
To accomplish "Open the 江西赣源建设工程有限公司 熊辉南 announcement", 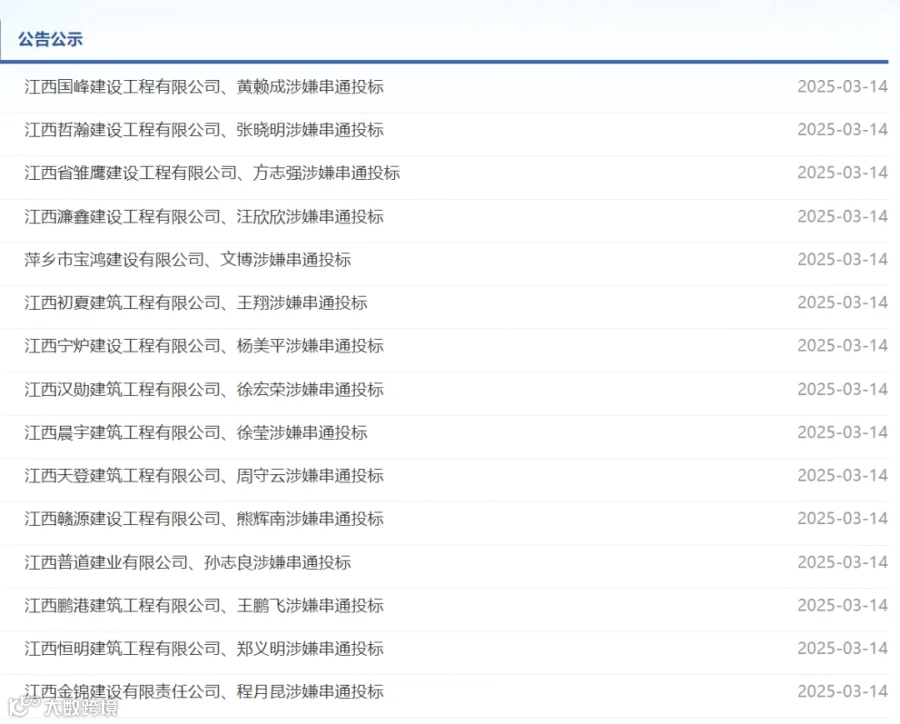I will click(204, 518).
